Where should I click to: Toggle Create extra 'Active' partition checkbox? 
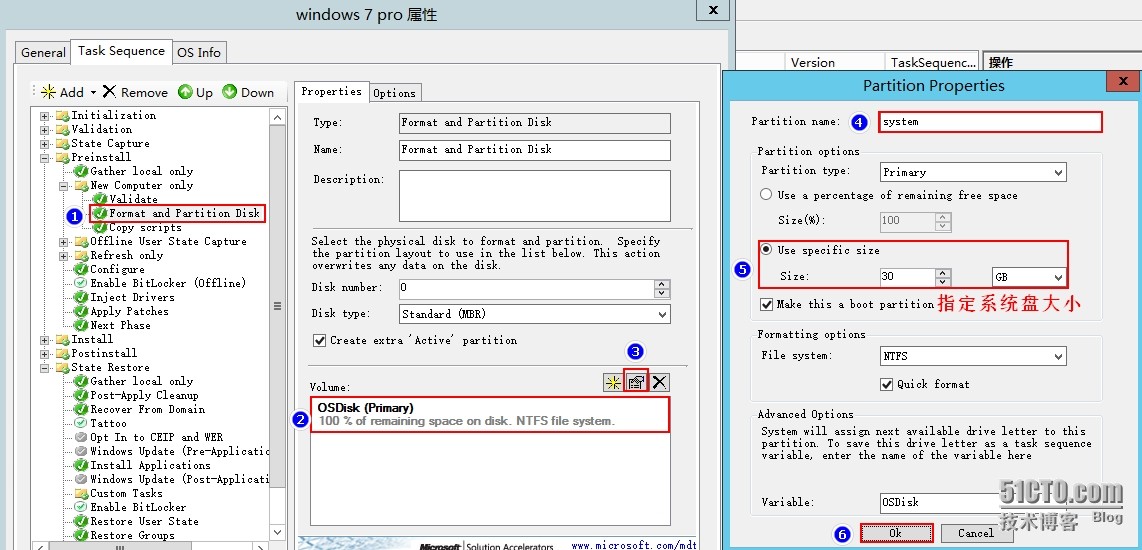319,340
